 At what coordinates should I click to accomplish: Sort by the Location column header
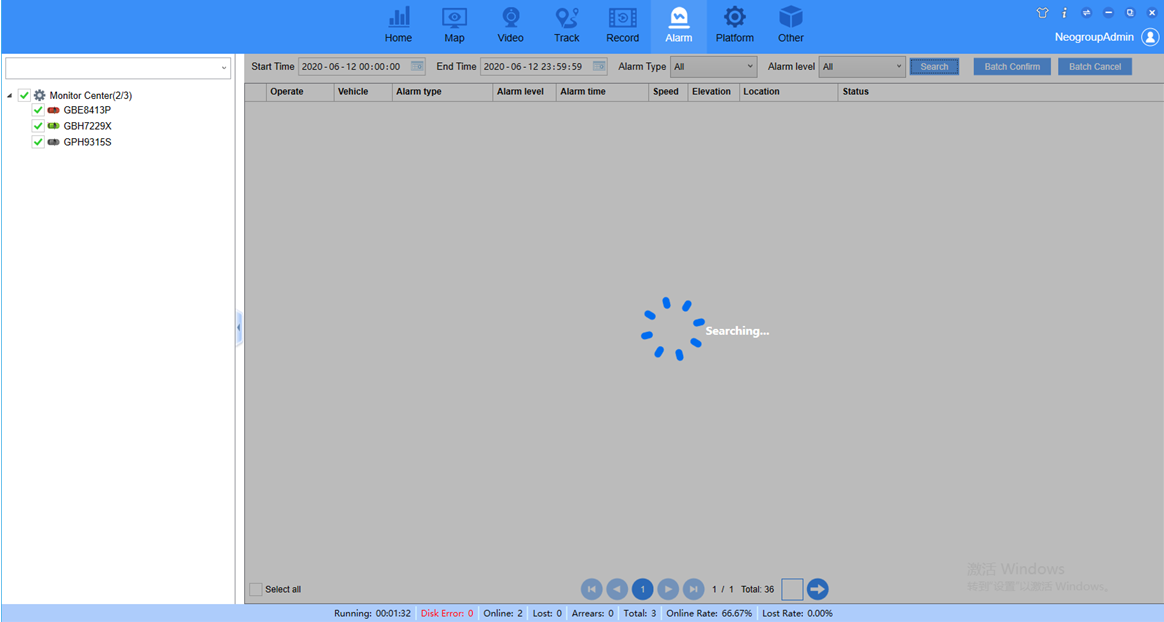pos(788,92)
